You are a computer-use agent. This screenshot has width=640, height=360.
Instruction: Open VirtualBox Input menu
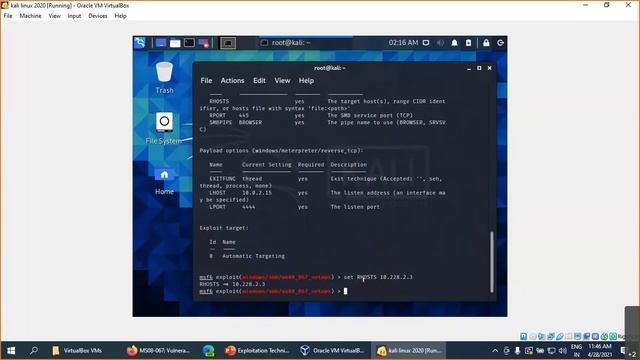[x=74, y=16]
